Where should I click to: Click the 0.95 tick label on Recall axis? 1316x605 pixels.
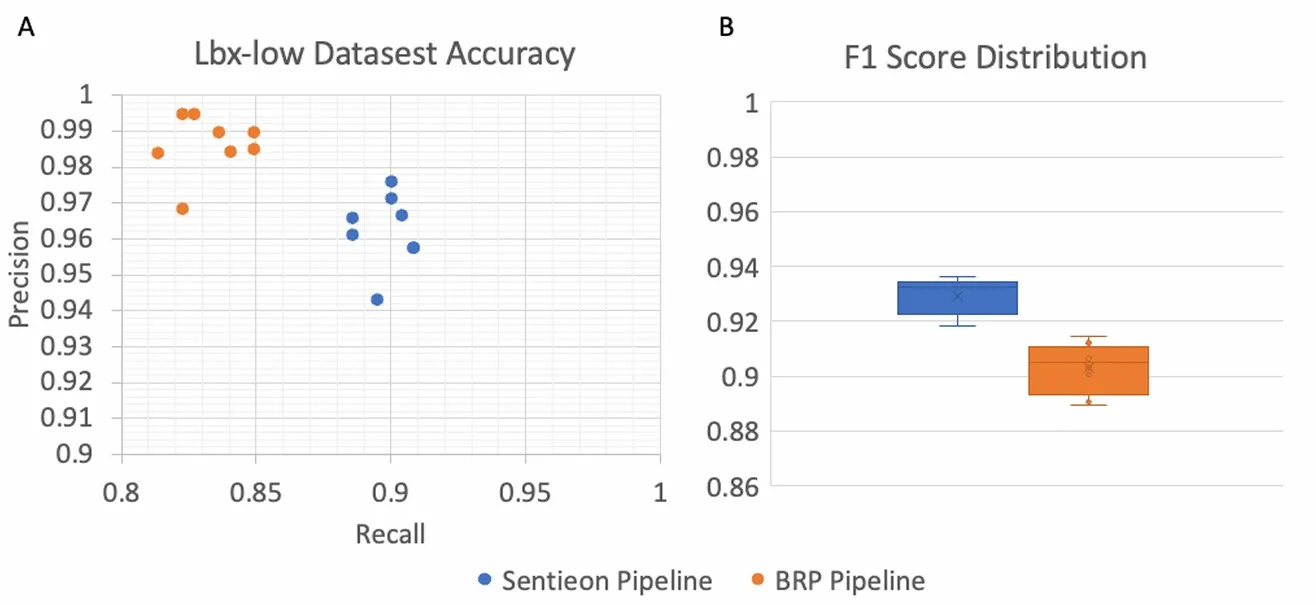coord(526,491)
